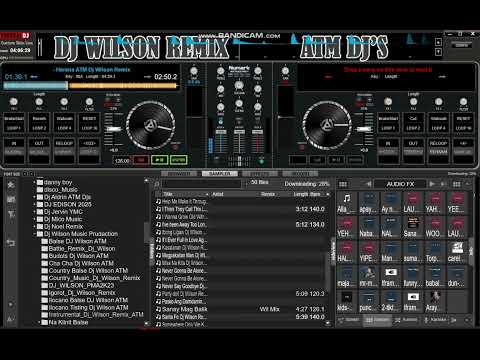Trigger the 'sama' sampler pad

coord(413,252)
